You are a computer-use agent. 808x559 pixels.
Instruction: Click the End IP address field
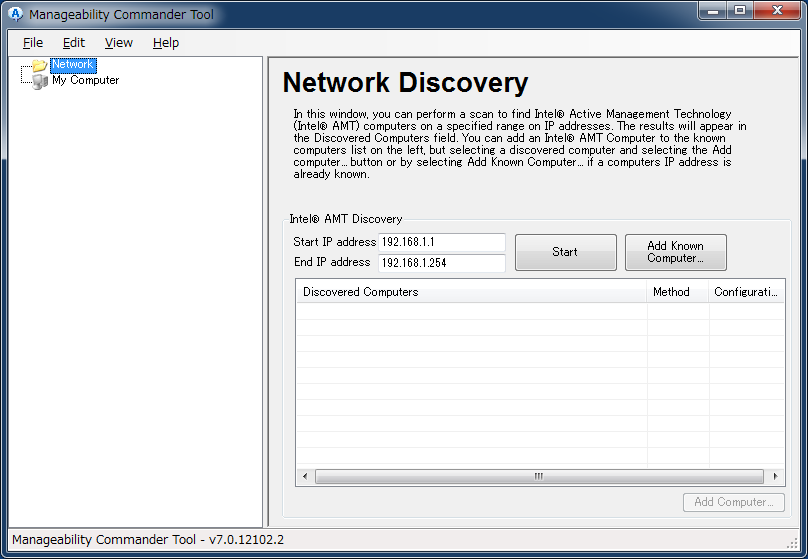click(x=442, y=263)
